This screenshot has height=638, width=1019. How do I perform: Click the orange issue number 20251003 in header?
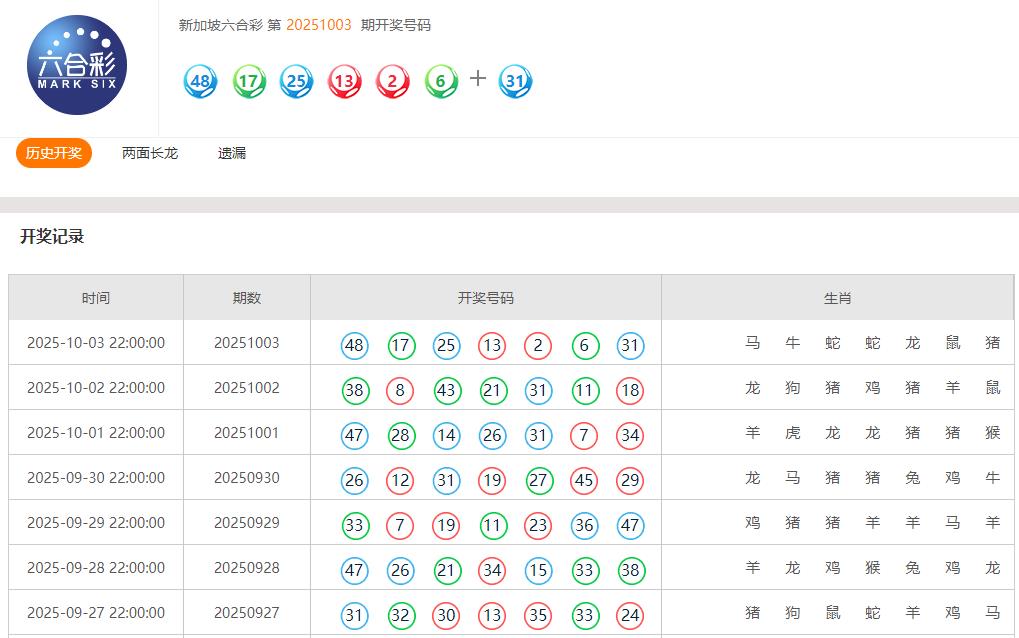(319, 25)
